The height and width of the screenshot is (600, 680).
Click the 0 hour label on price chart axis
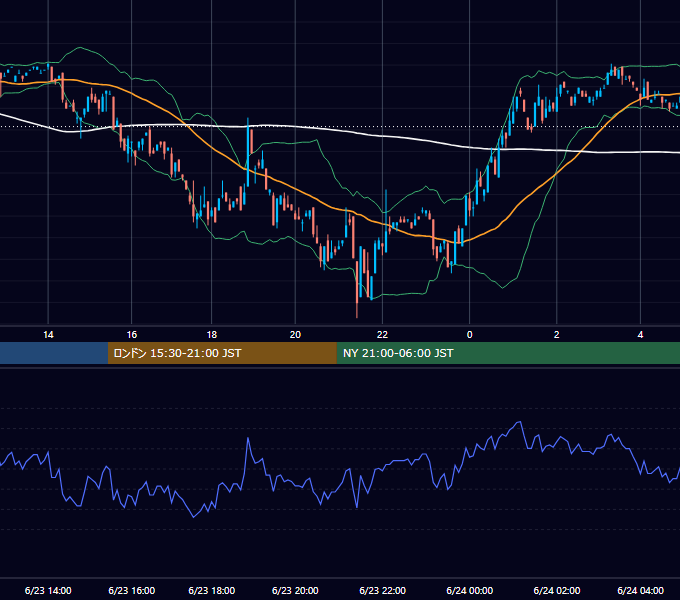(x=469, y=335)
